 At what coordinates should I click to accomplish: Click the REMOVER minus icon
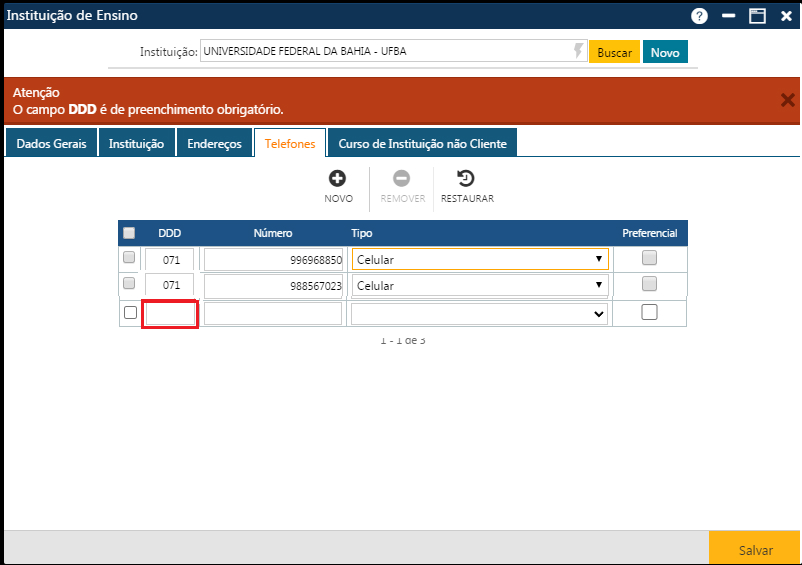(x=402, y=178)
